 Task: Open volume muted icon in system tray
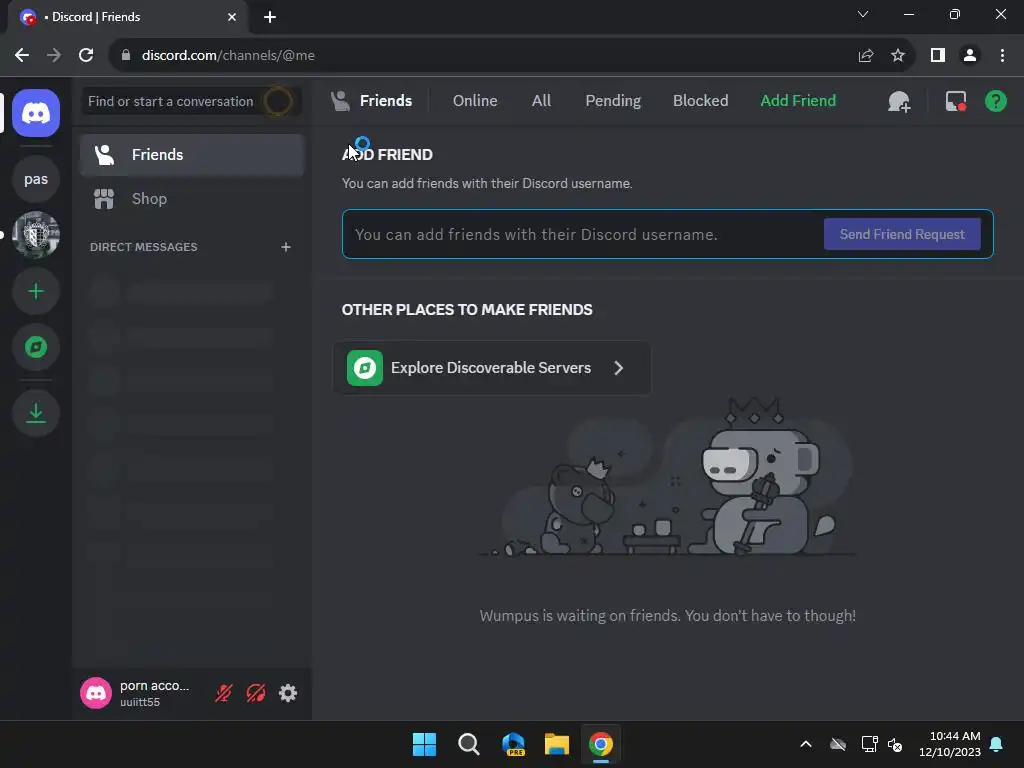coord(895,744)
